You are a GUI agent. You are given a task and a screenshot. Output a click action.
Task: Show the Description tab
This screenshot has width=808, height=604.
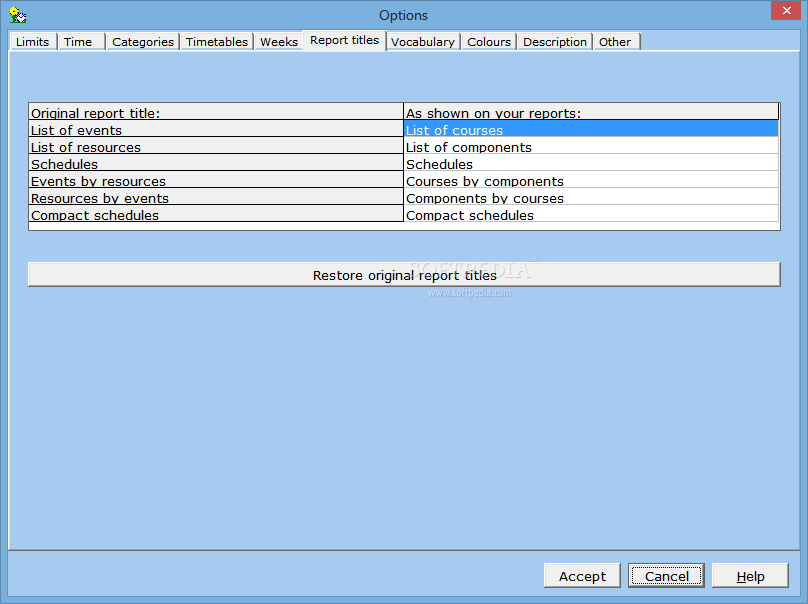(555, 42)
